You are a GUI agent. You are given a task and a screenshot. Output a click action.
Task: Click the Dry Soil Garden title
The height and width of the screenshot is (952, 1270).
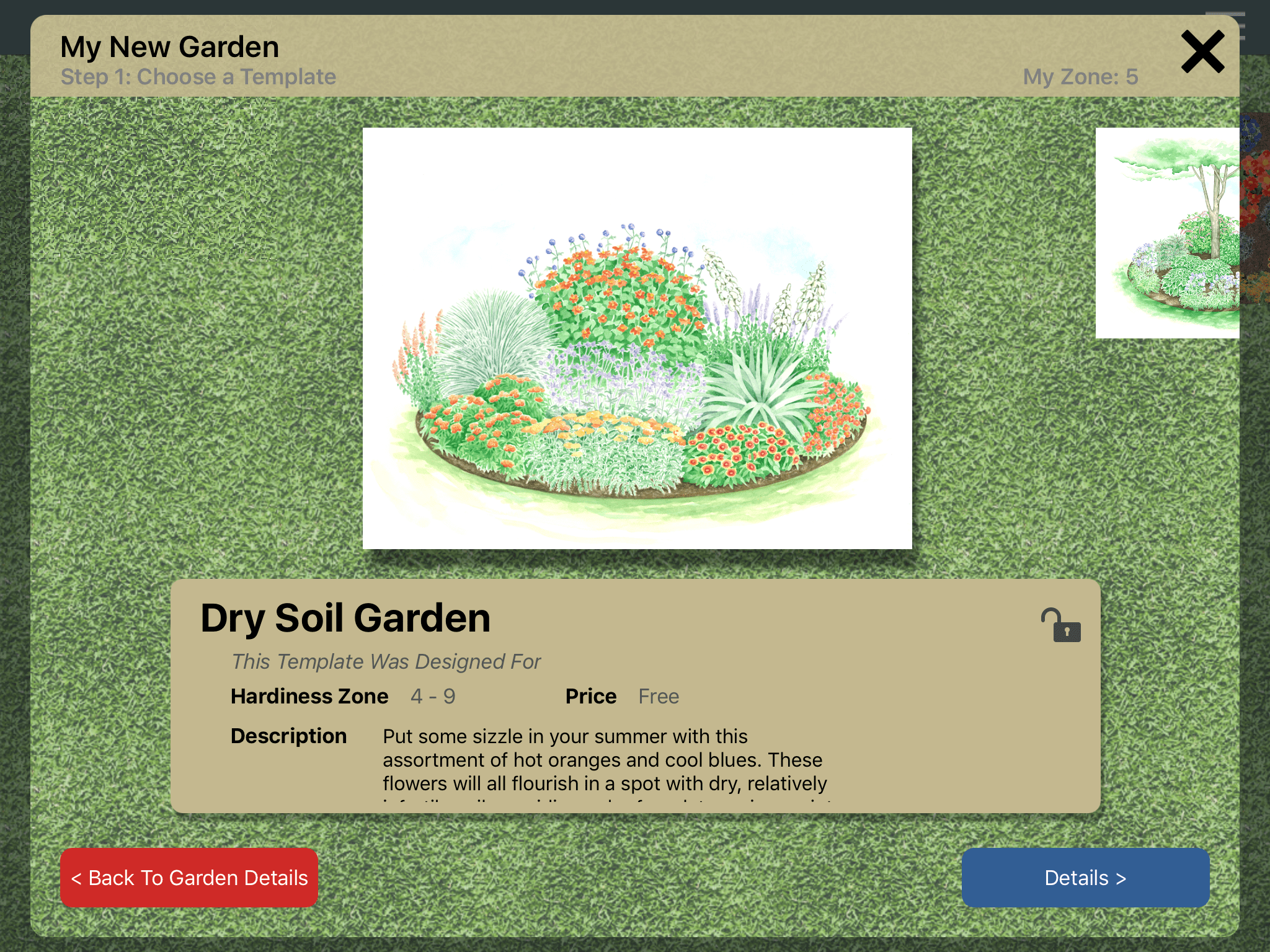(x=345, y=618)
